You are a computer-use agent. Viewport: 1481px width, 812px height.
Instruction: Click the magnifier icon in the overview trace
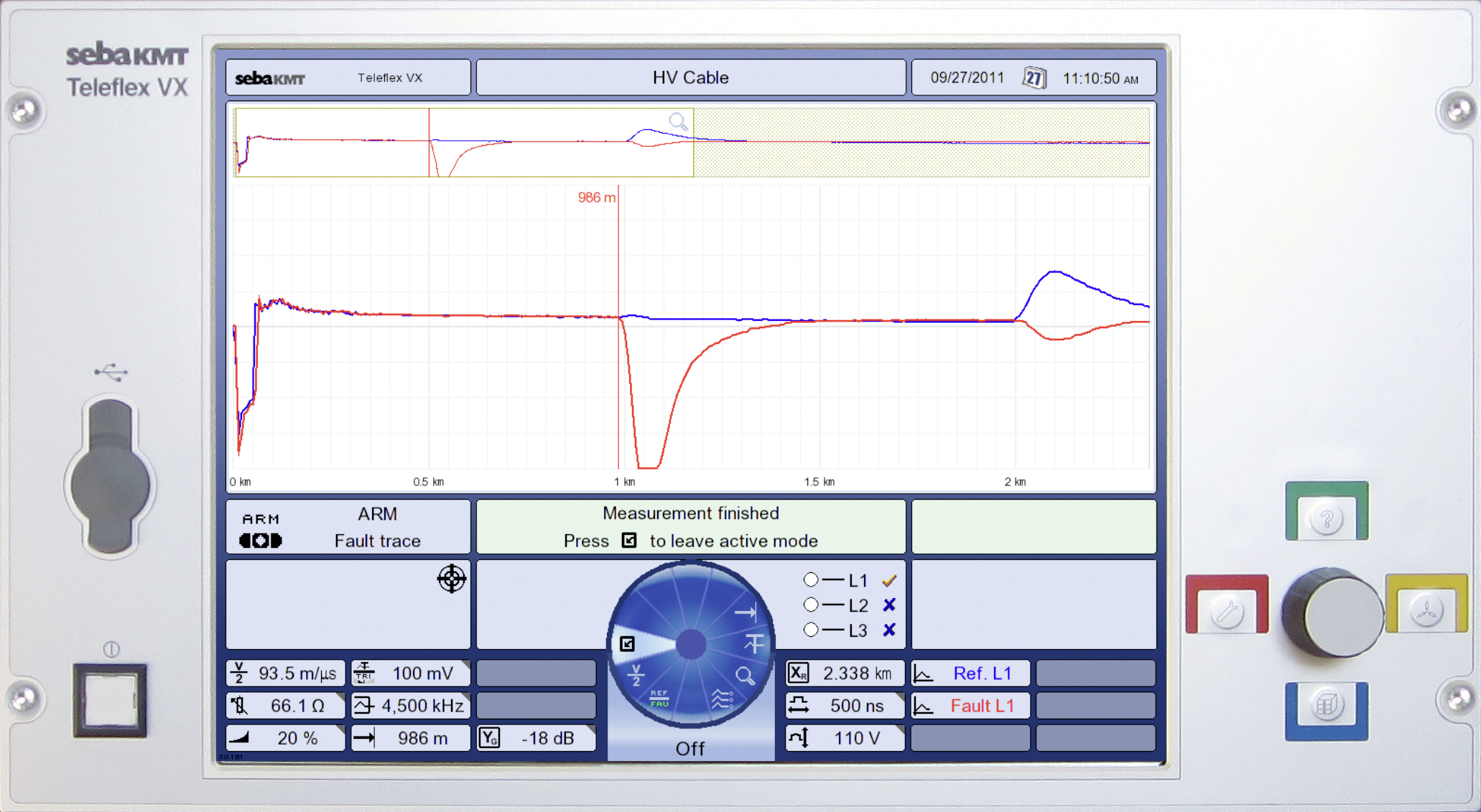(x=678, y=121)
